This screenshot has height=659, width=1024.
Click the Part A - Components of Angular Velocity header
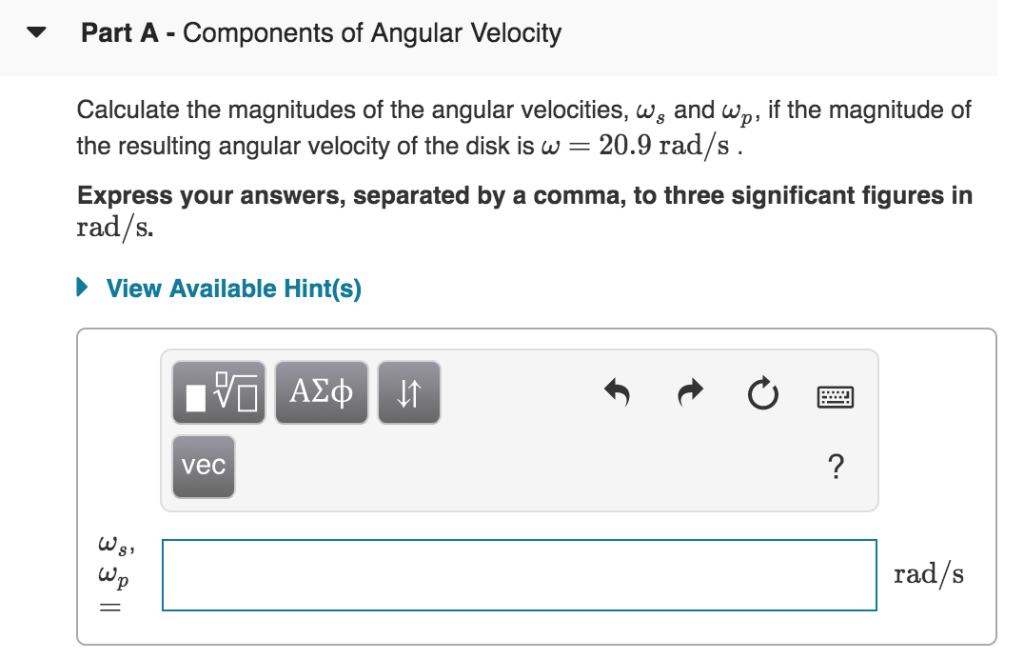click(321, 33)
